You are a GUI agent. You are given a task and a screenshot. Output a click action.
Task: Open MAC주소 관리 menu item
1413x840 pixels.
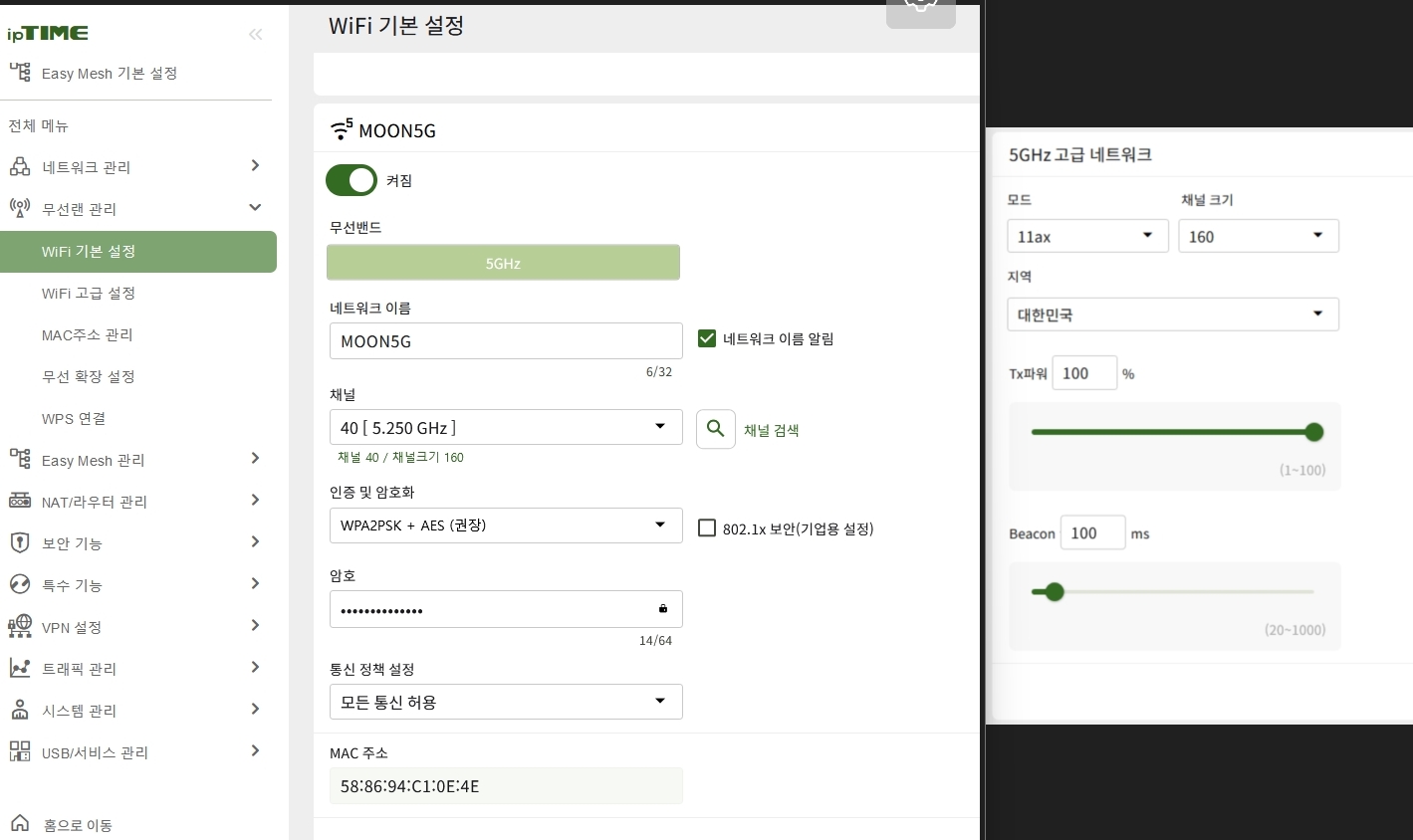(88, 334)
